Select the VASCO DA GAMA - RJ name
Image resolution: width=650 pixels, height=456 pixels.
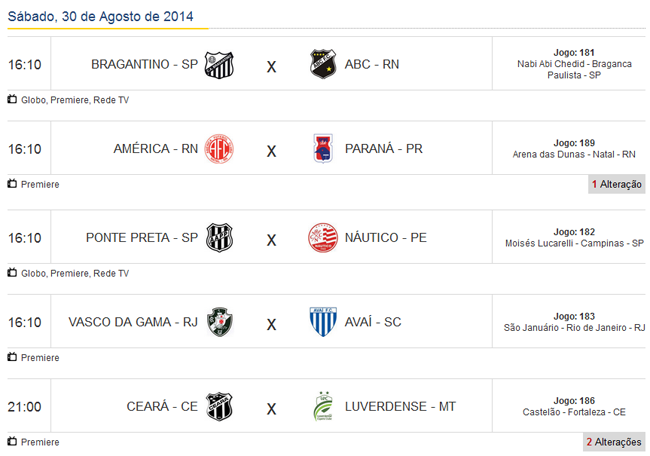click(x=132, y=322)
